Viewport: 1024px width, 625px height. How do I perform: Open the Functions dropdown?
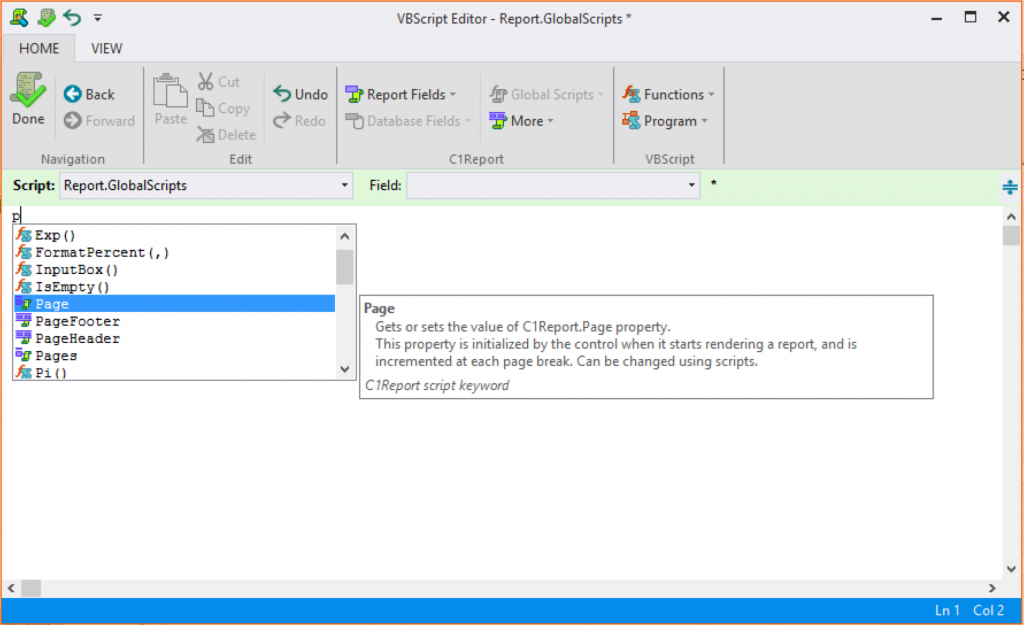pyautogui.click(x=668, y=94)
